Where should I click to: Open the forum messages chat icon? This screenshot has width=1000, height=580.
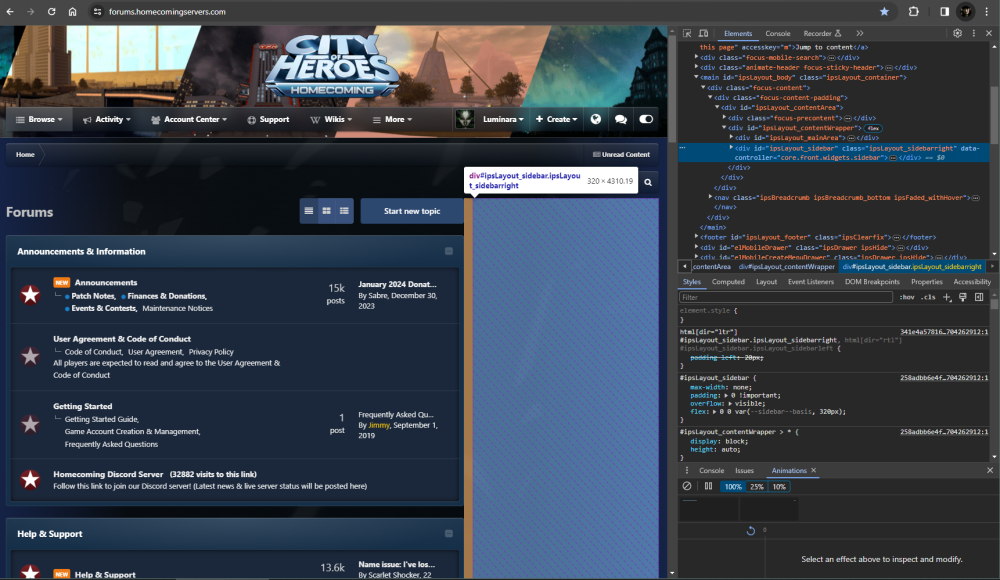pos(621,119)
